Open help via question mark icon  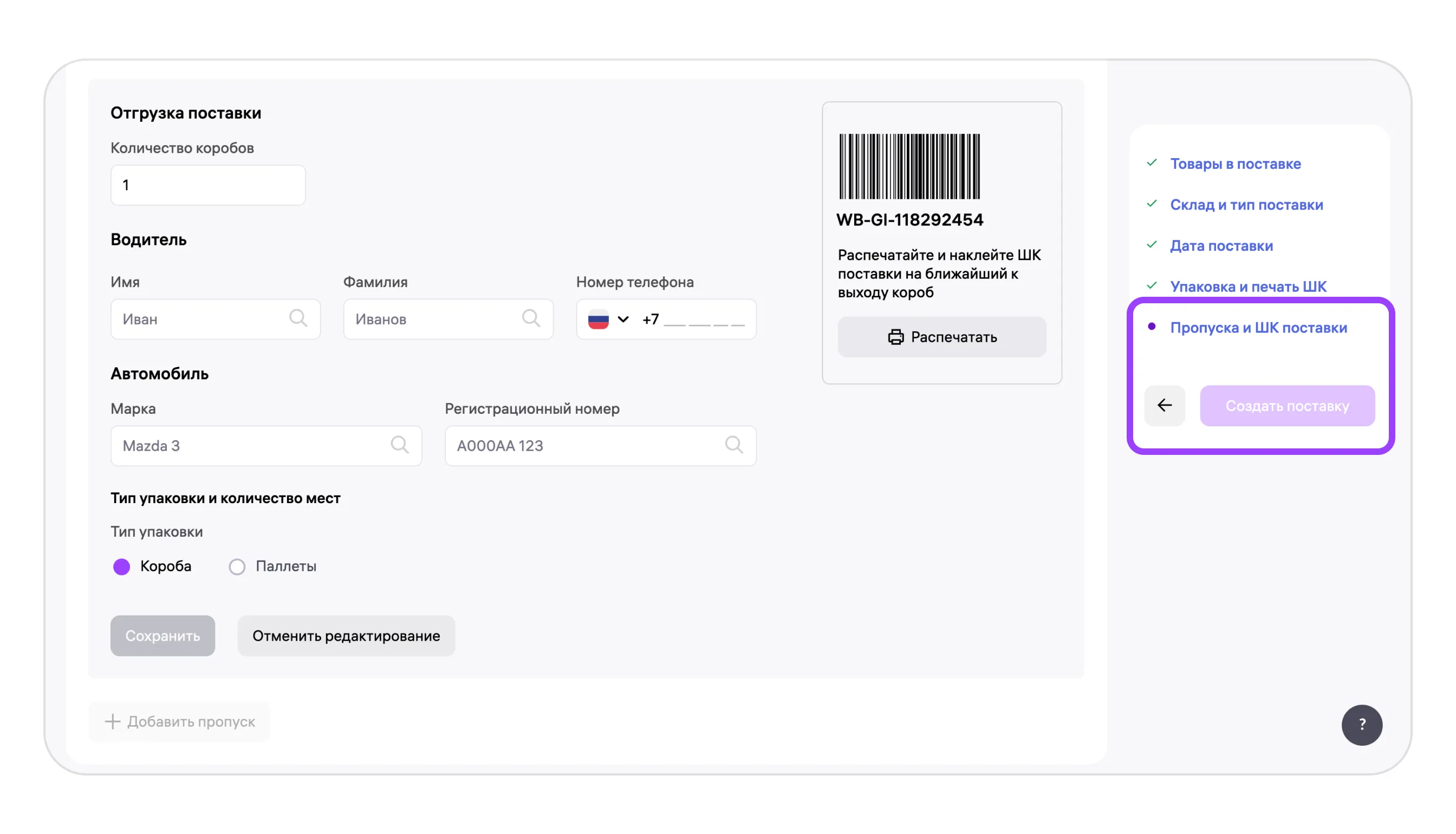click(1362, 725)
